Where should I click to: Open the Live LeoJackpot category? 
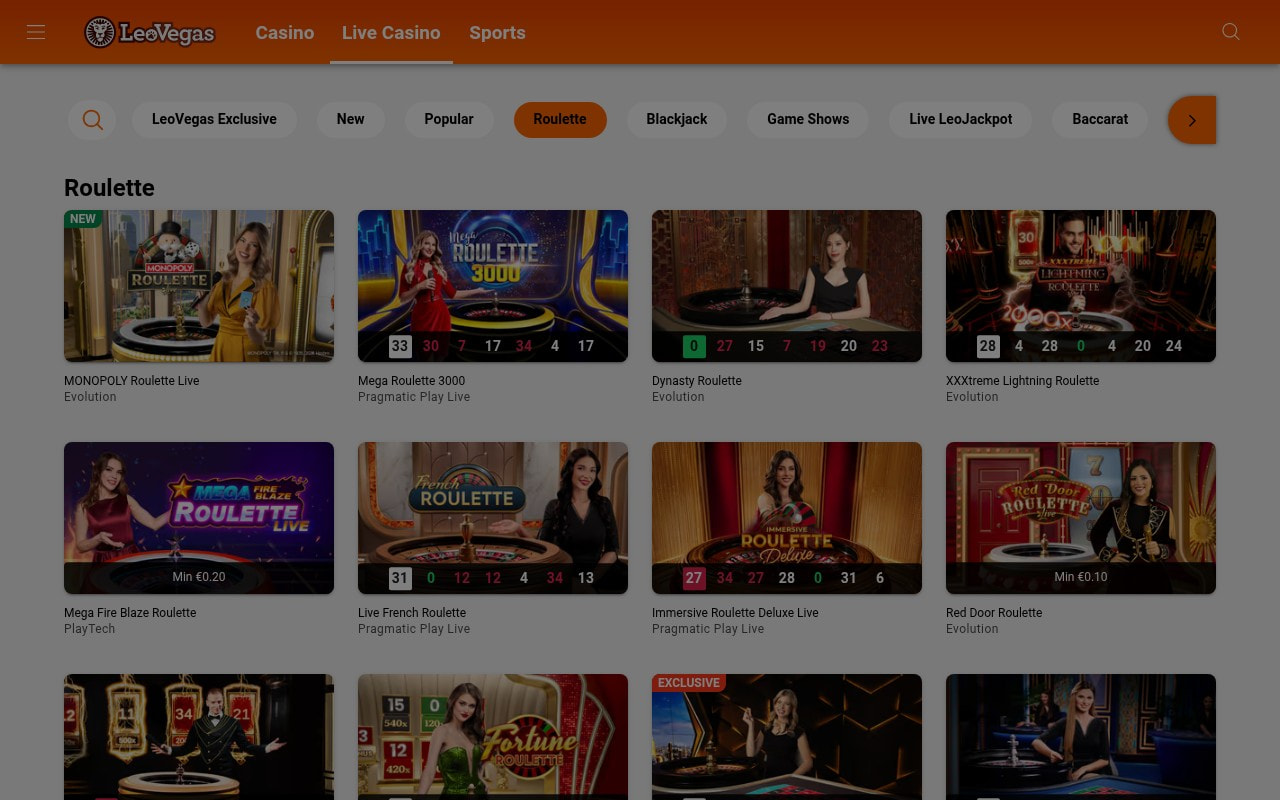coord(961,119)
